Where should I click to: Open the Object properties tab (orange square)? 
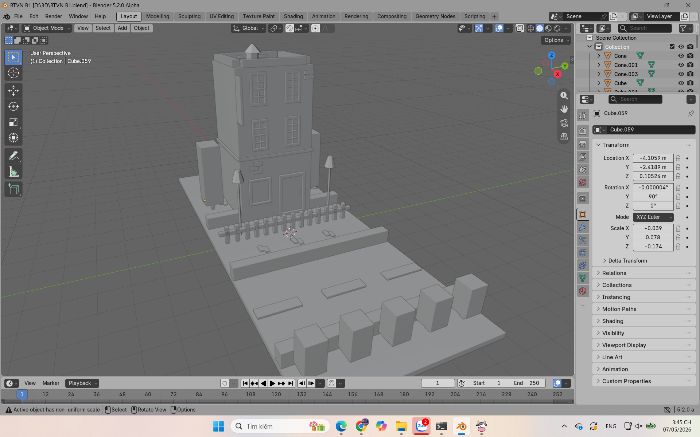[583, 215]
